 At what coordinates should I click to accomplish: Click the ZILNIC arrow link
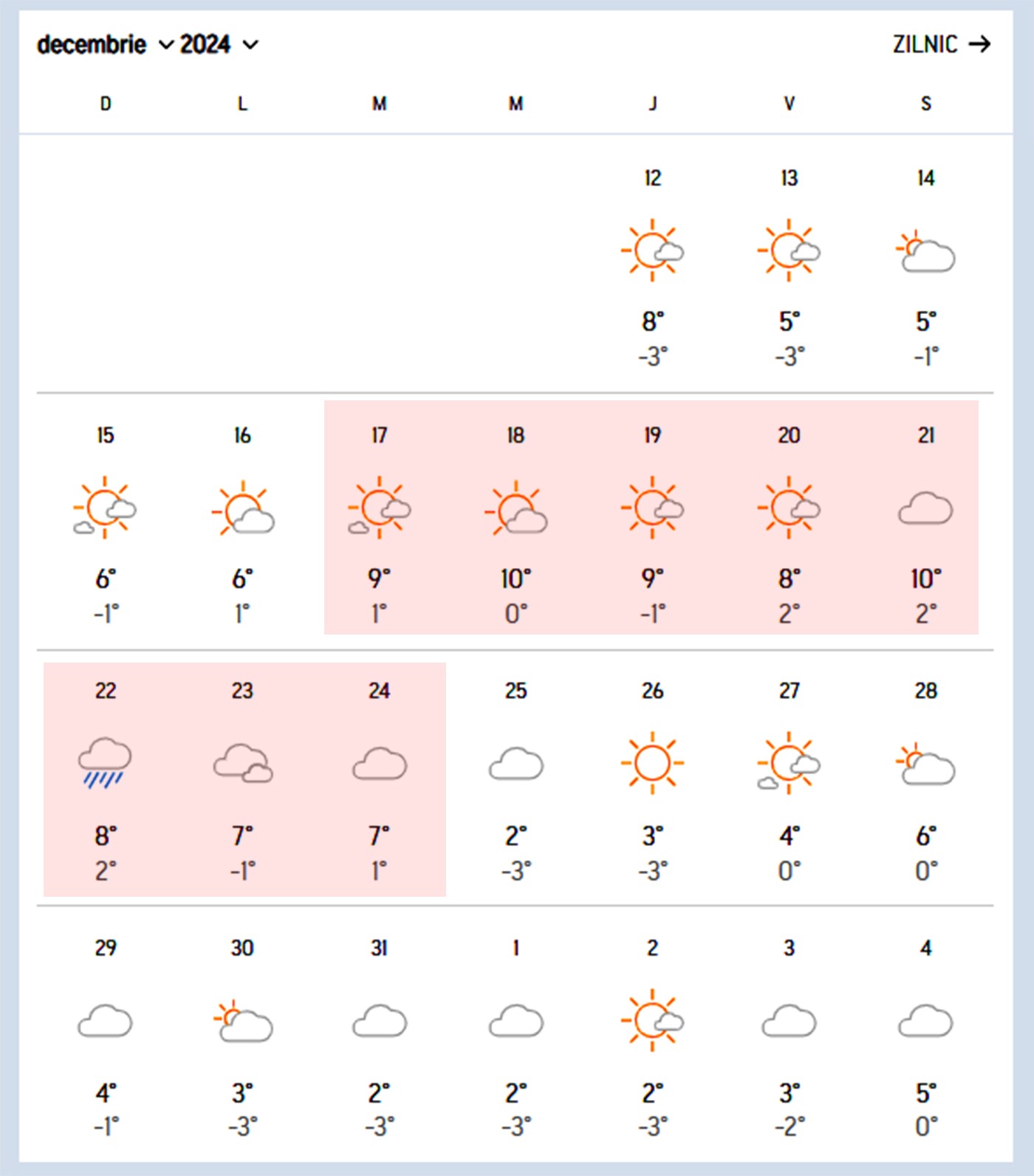941,44
